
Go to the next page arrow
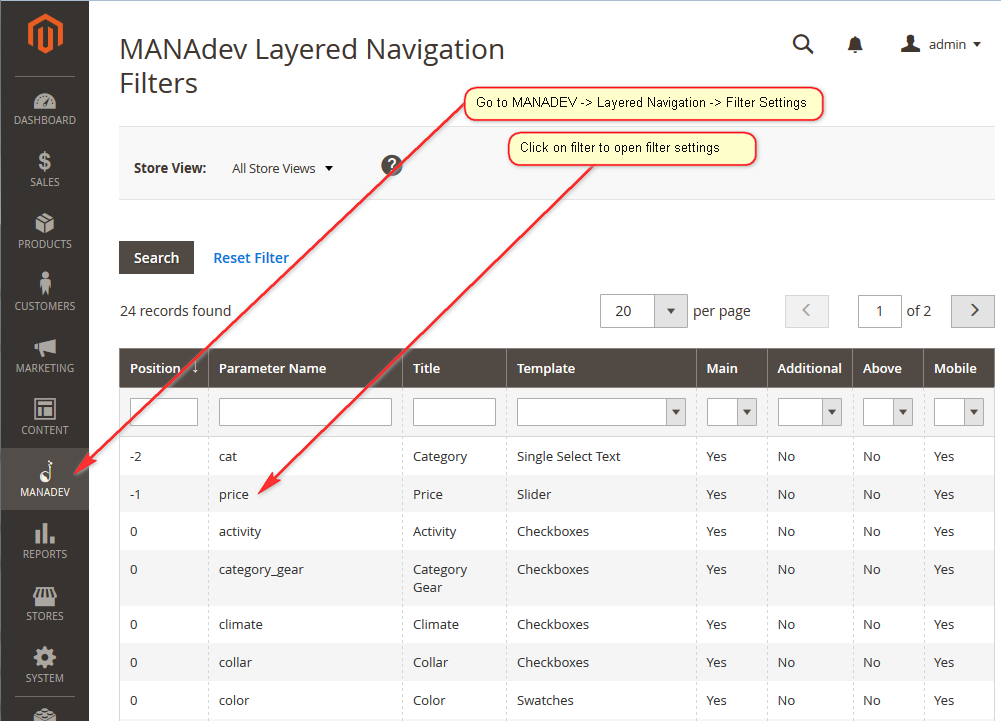(973, 311)
